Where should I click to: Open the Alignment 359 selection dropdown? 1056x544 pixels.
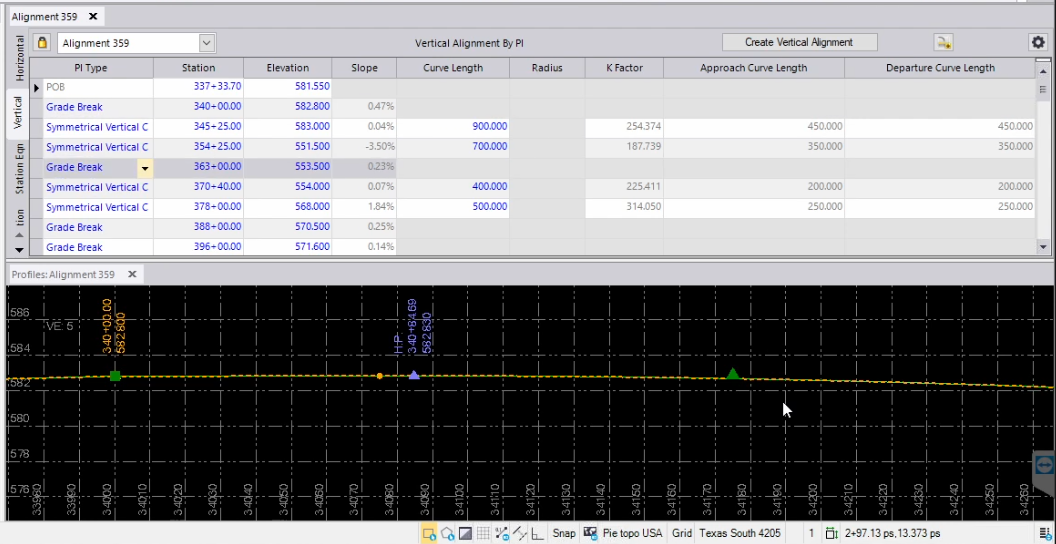click(x=207, y=43)
